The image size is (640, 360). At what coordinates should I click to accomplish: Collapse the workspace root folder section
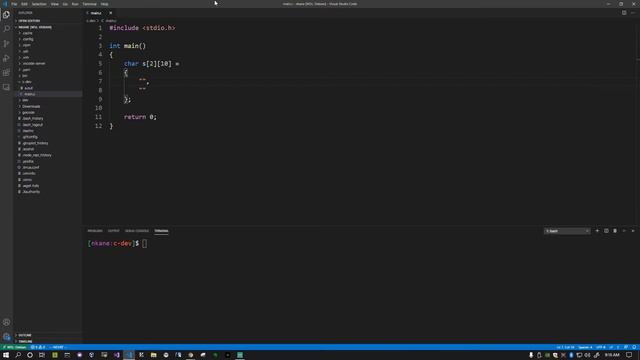[48, 27]
